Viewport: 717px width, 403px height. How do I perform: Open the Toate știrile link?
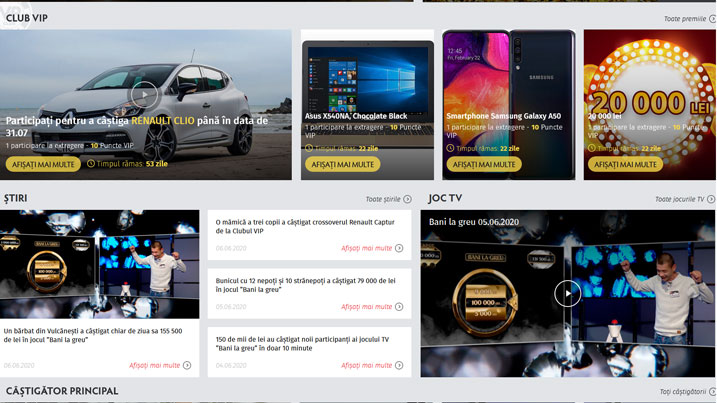coord(383,199)
